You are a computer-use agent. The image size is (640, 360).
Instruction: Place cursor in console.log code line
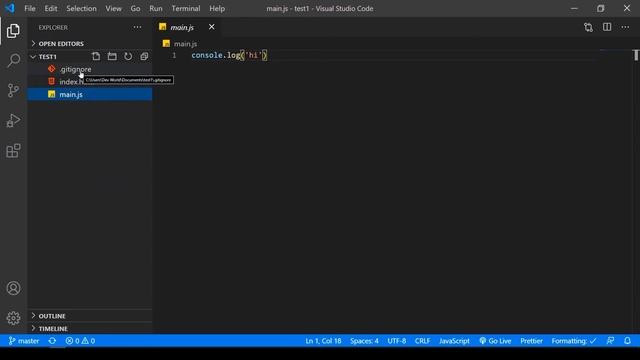pos(229,55)
